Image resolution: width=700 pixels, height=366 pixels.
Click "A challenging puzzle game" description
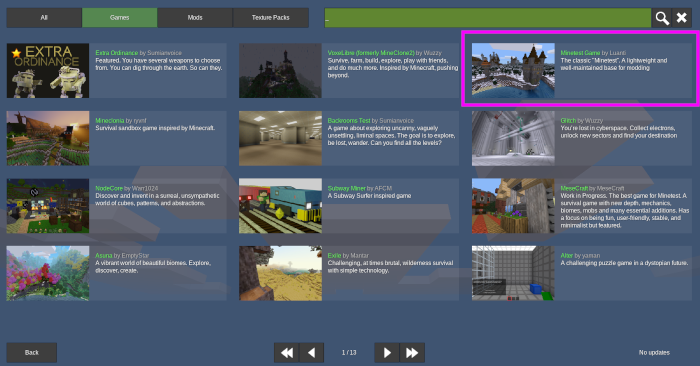[624, 263]
